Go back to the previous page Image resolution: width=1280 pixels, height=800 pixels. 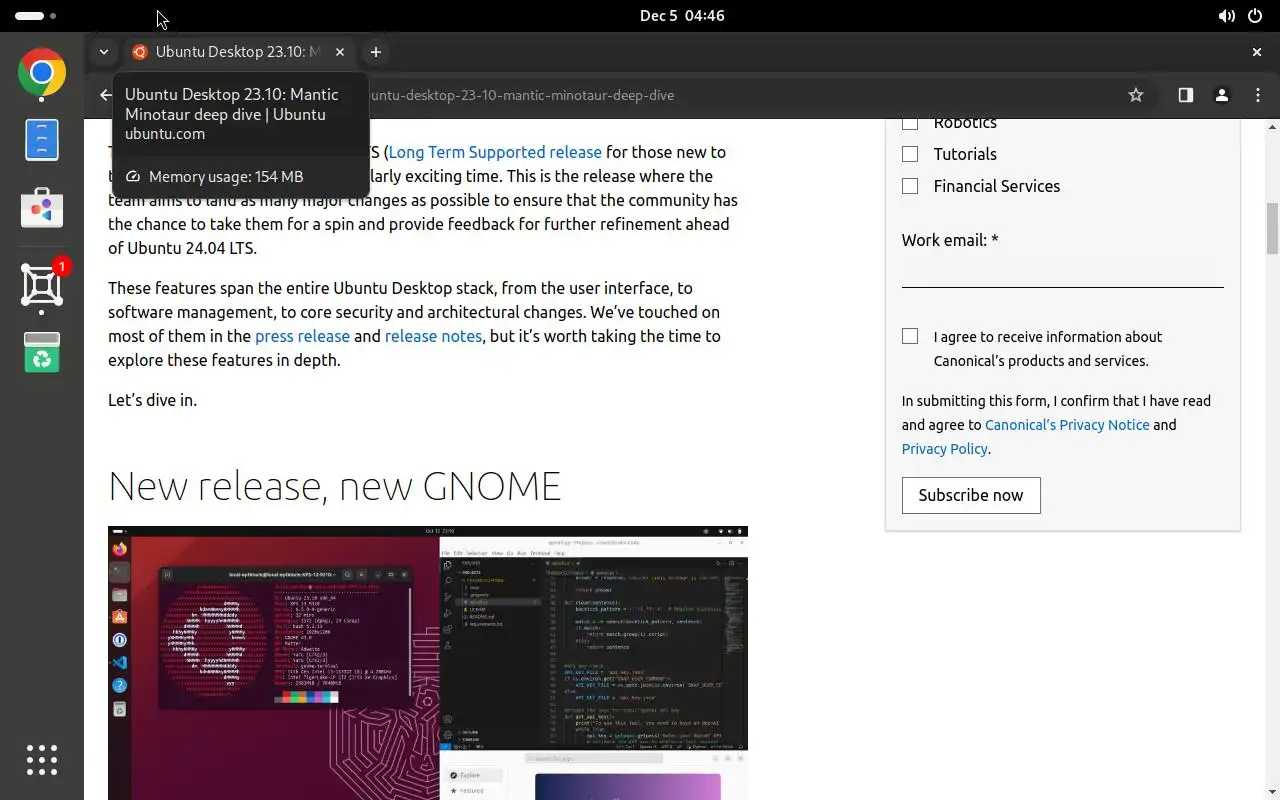(x=106, y=95)
